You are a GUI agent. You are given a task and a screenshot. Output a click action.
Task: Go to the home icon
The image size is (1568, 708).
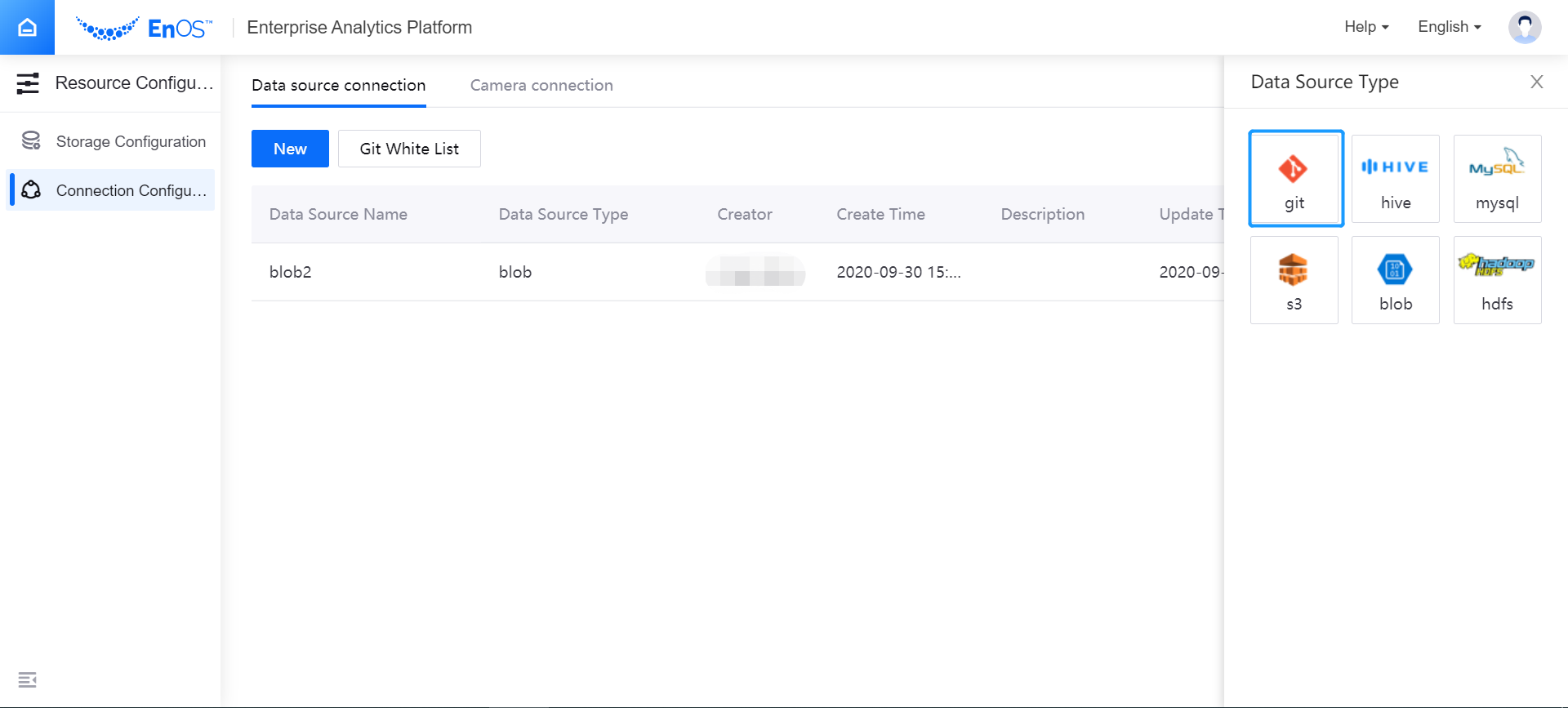click(x=27, y=27)
